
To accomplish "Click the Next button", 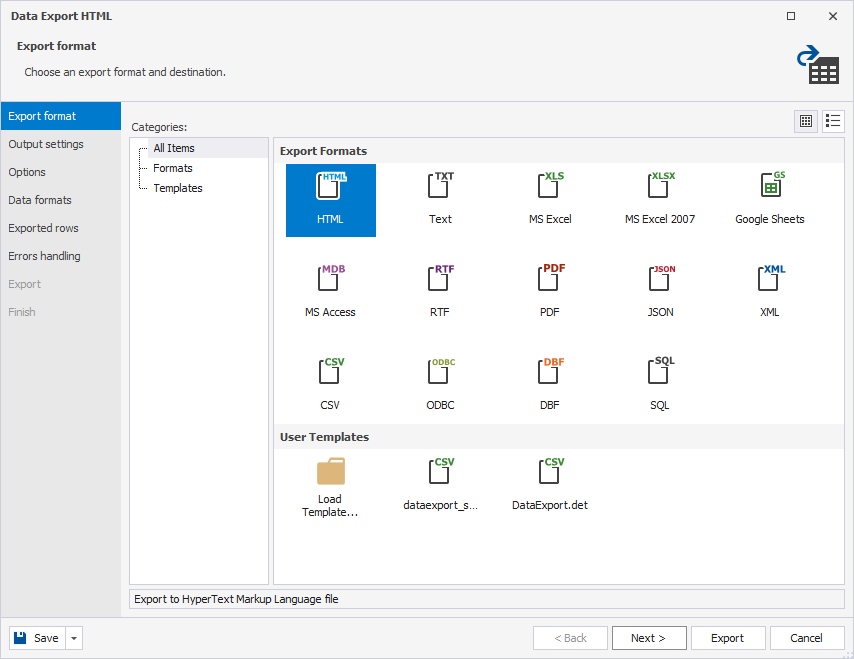I will 648,638.
